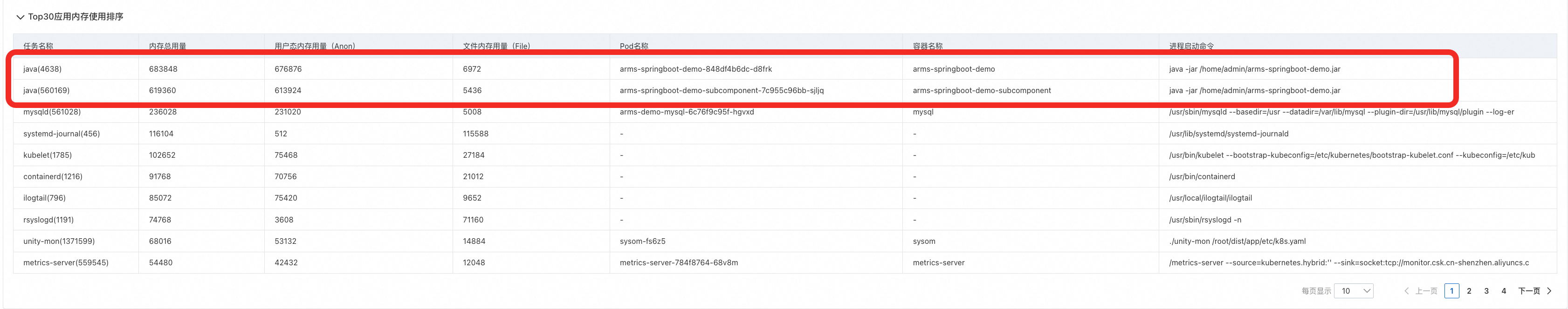1568x309 pixels.
Task: Click container name sysom
Action: tap(924, 241)
